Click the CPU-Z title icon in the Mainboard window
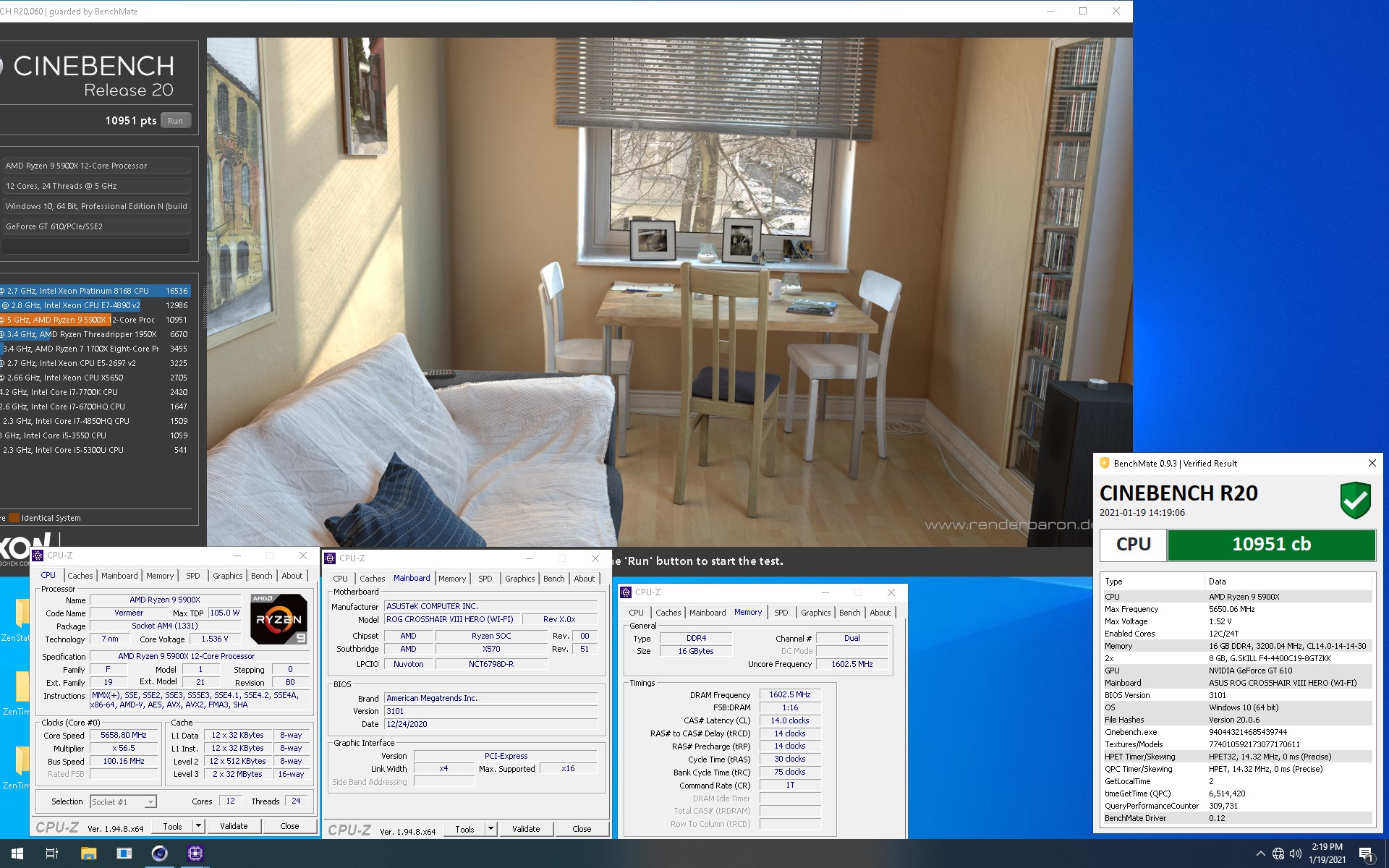 click(x=331, y=558)
